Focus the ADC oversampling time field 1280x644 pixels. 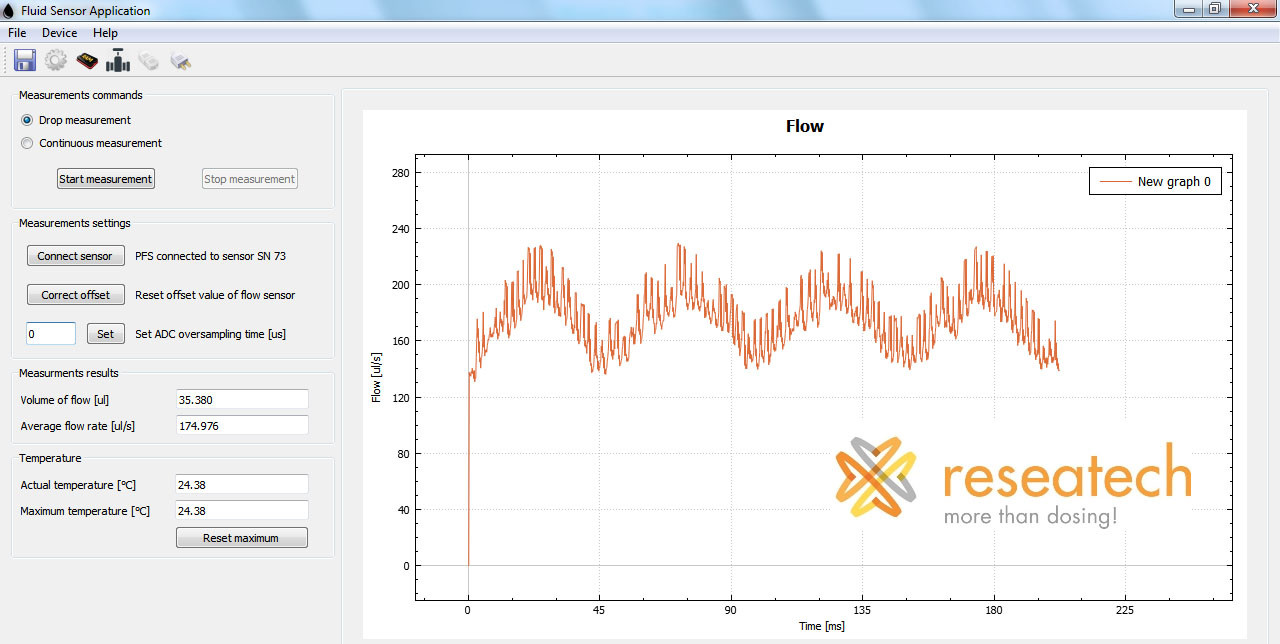pos(51,334)
